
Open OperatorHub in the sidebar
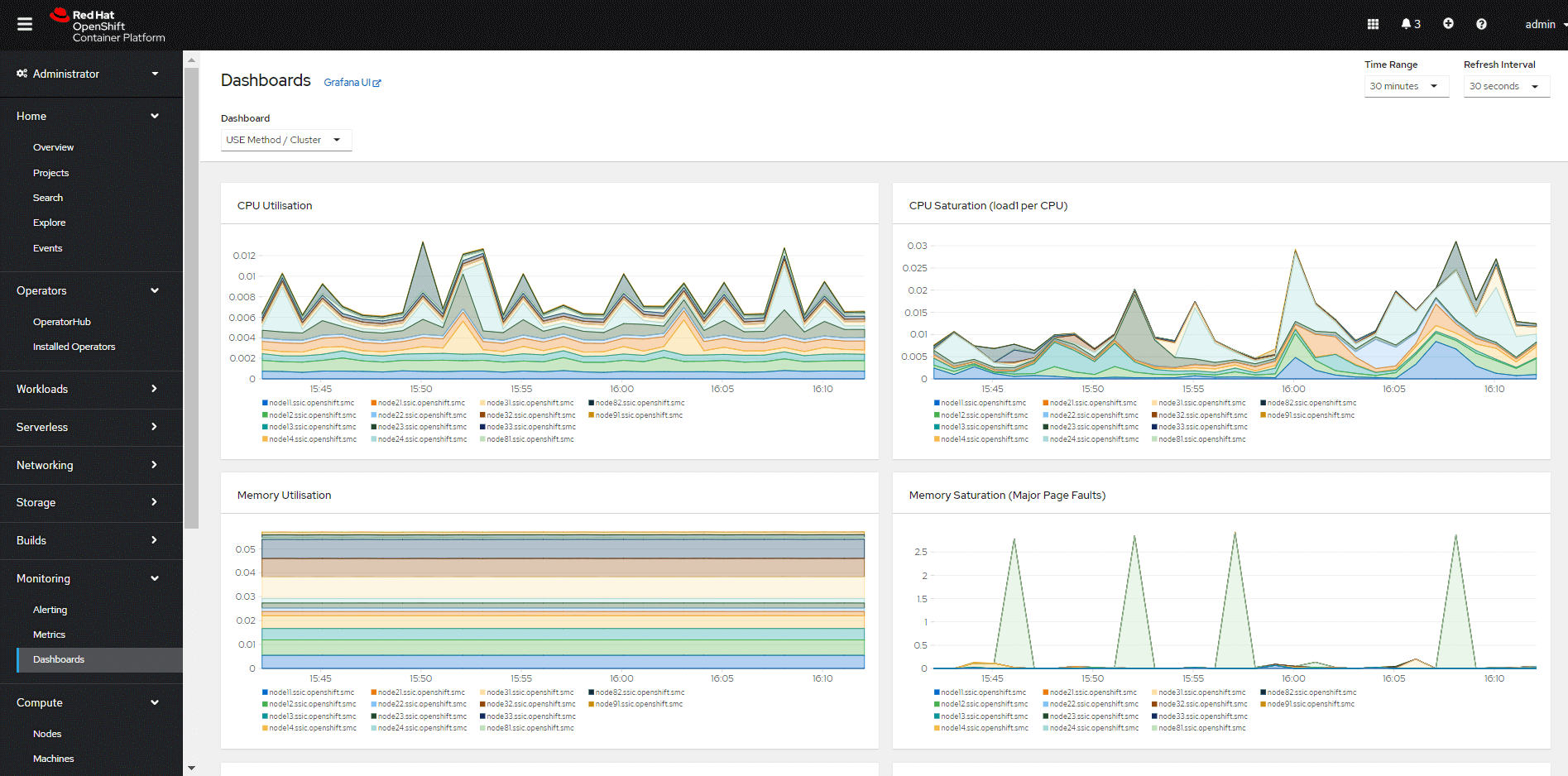click(62, 322)
